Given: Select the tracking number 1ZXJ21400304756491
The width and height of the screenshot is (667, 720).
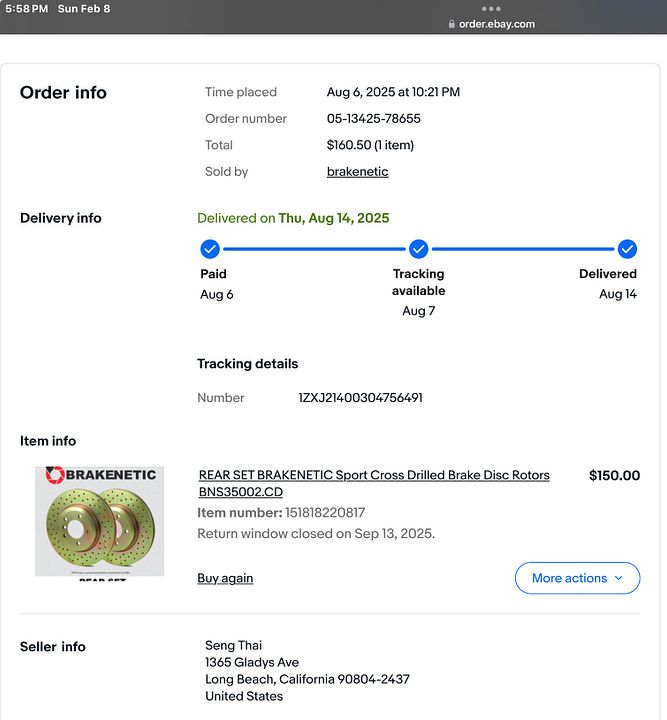Looking at the screenshot, I should tap(360, 398).
